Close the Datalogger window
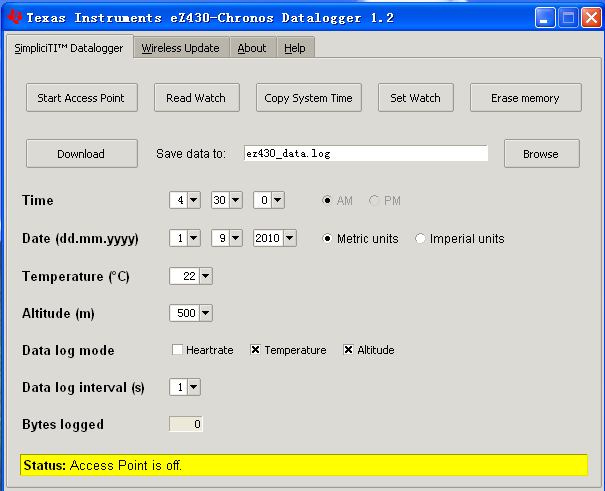Viewport: 605px width, 491px height. click(x=591, y=18)
